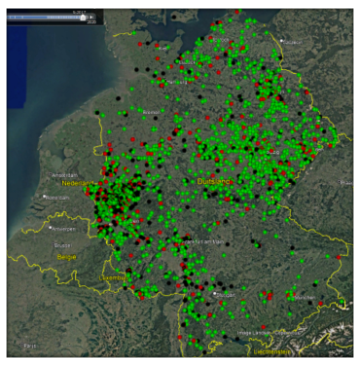Viewport: 360px width, 366px height.
Task: Click the Luxemburg country label
Action: (x=112, y=278)
